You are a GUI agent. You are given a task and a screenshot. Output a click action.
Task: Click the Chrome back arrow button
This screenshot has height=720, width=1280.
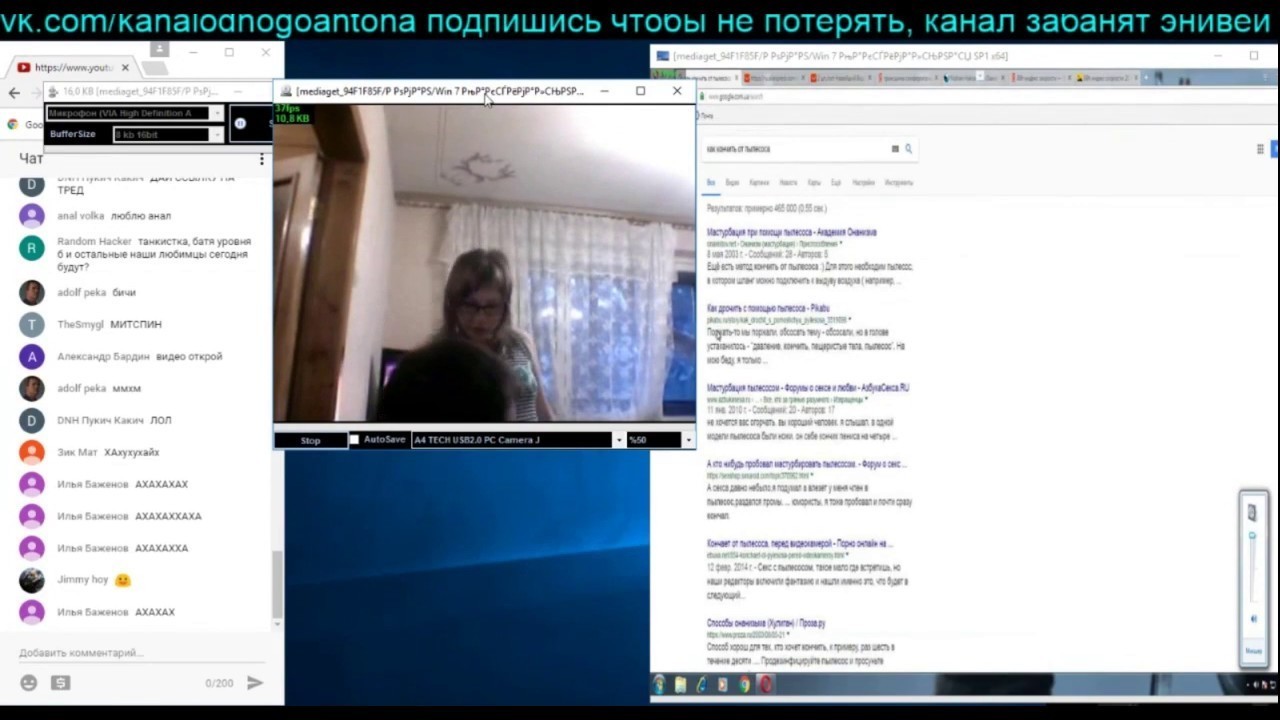point(14,93)
